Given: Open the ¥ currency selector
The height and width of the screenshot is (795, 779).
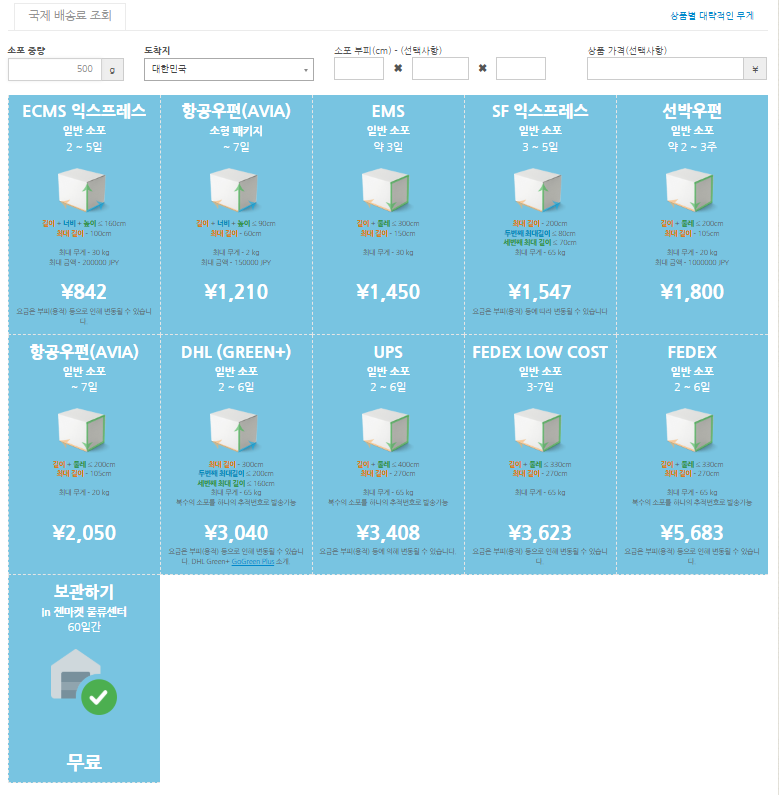Looking at the screenshot, I should pyautogui.click(x=756, y=69).
